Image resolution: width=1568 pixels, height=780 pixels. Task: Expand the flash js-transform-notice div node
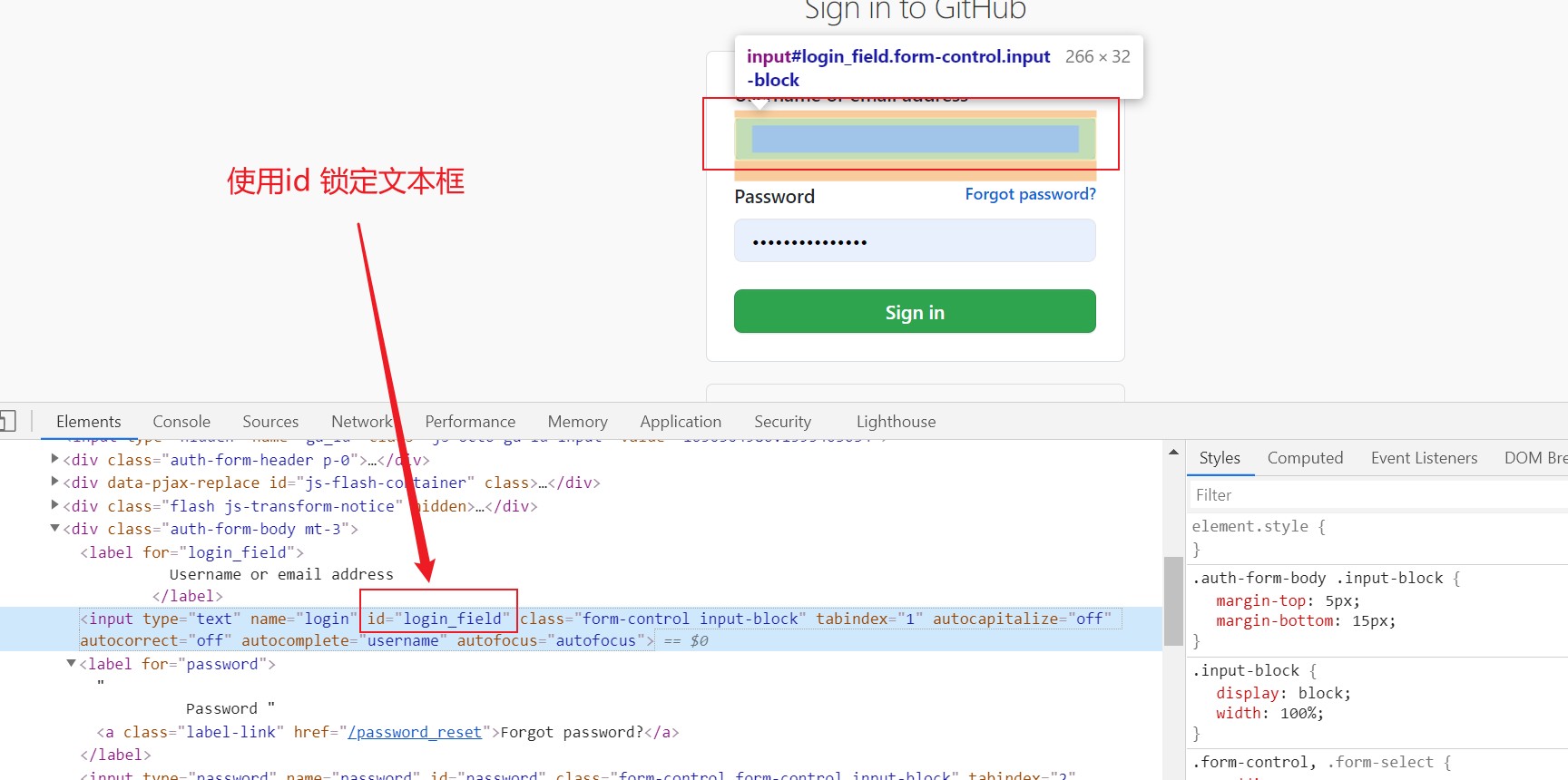point(55,505)
